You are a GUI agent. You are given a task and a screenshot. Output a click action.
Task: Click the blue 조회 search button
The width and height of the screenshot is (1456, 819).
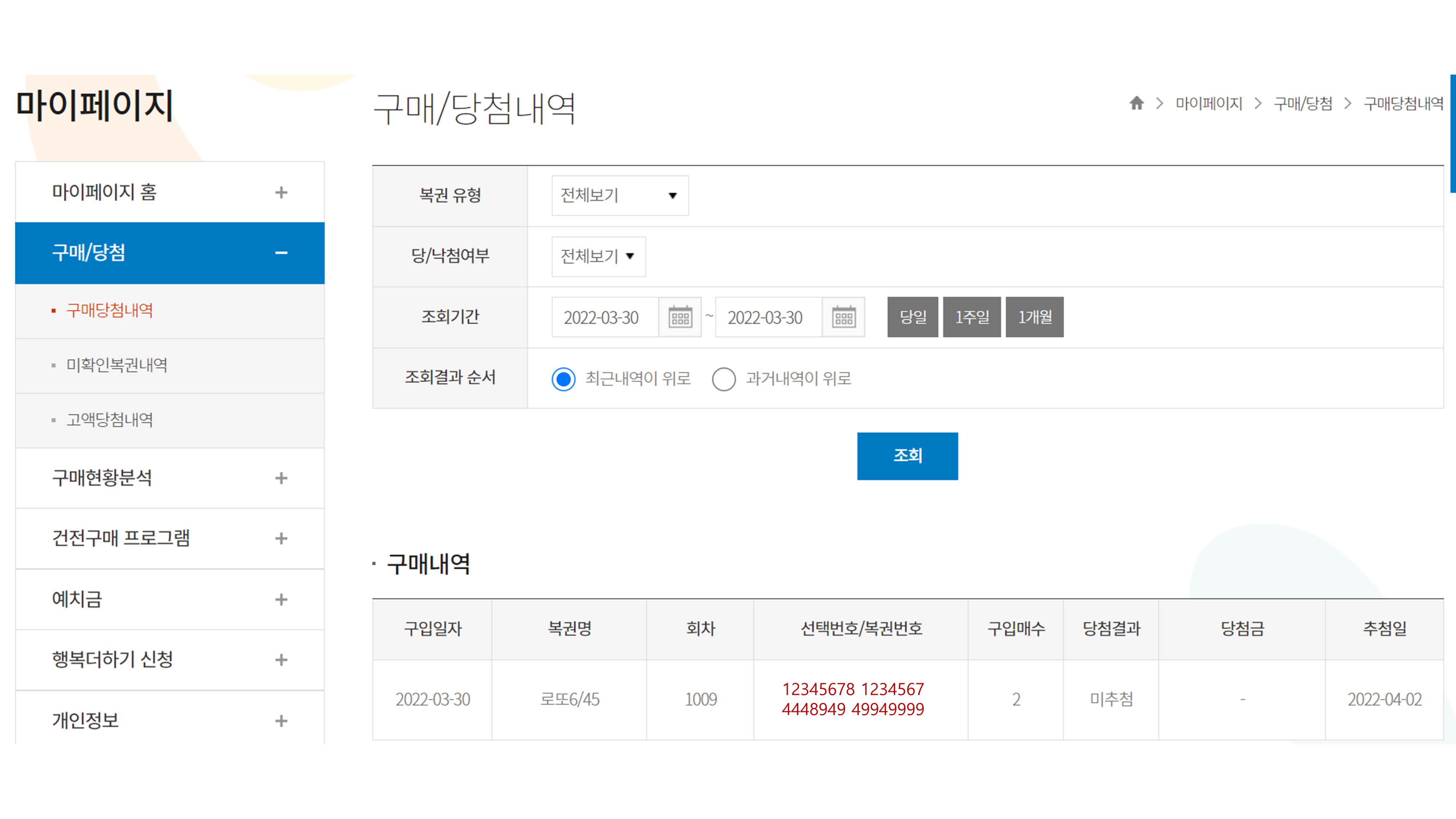coord(907,456)
